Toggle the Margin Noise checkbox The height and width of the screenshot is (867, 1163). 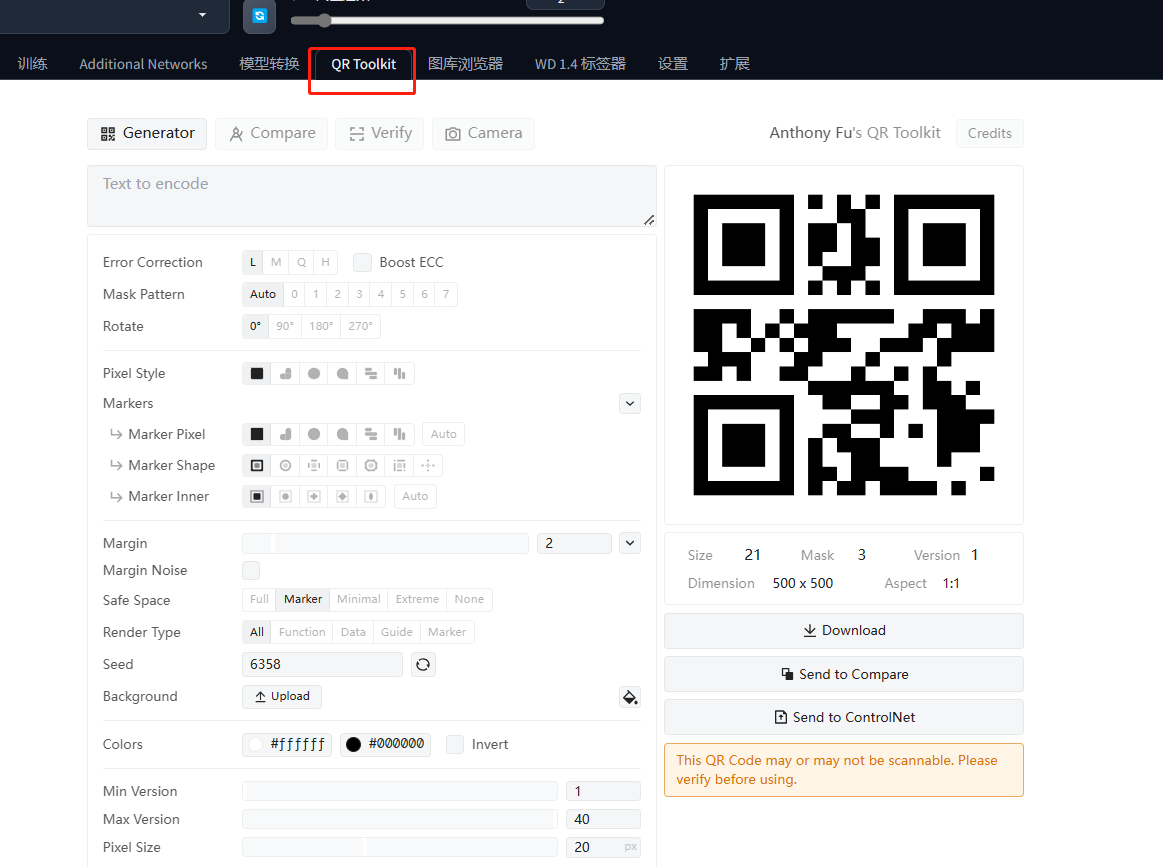(251, 570)
